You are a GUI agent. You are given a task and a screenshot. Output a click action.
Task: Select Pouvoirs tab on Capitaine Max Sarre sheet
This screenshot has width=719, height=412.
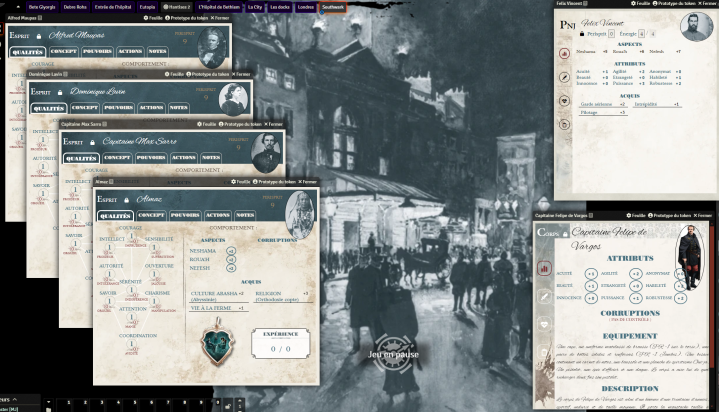[151, 157]
